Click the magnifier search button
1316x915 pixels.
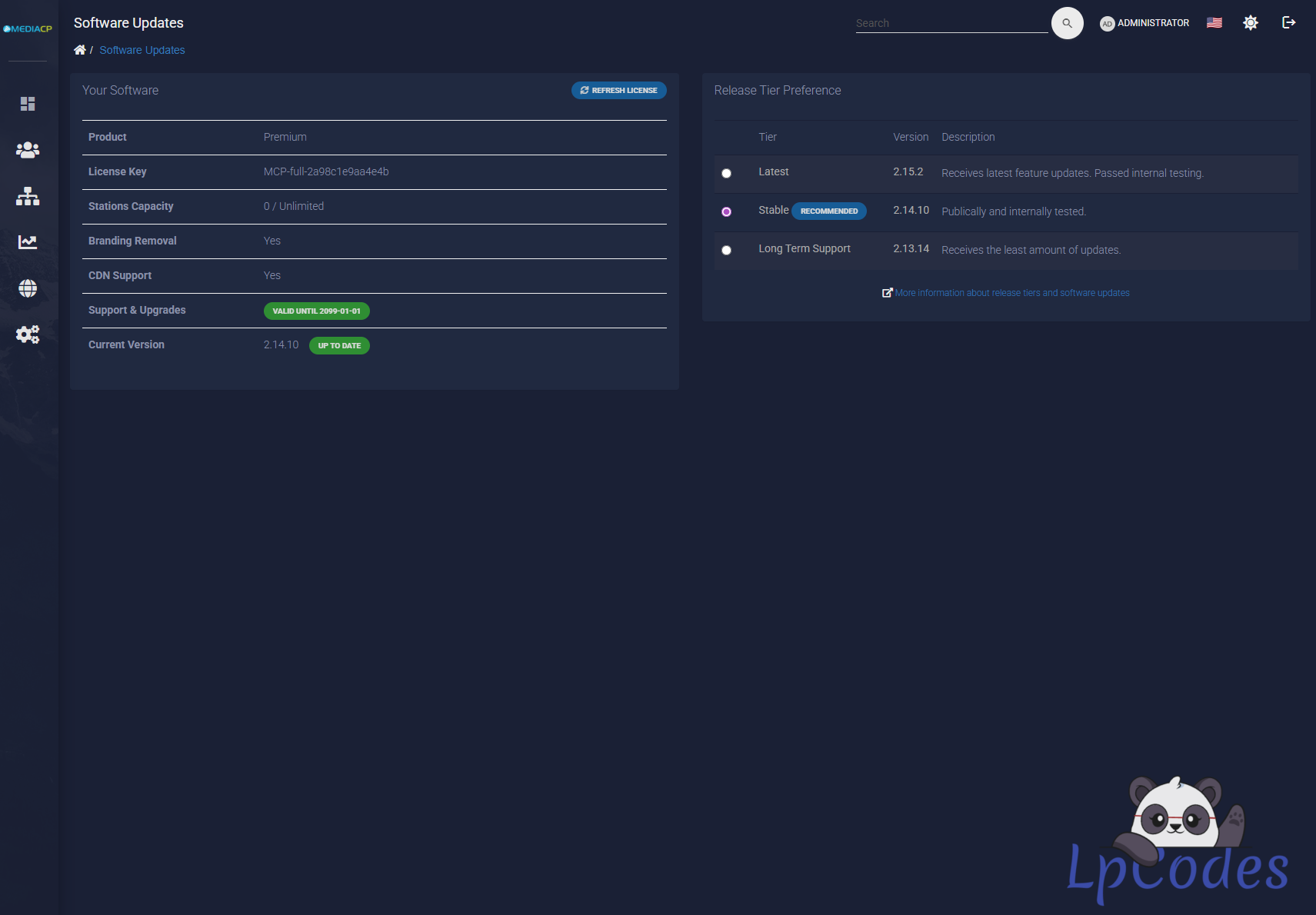(1067, 23)
